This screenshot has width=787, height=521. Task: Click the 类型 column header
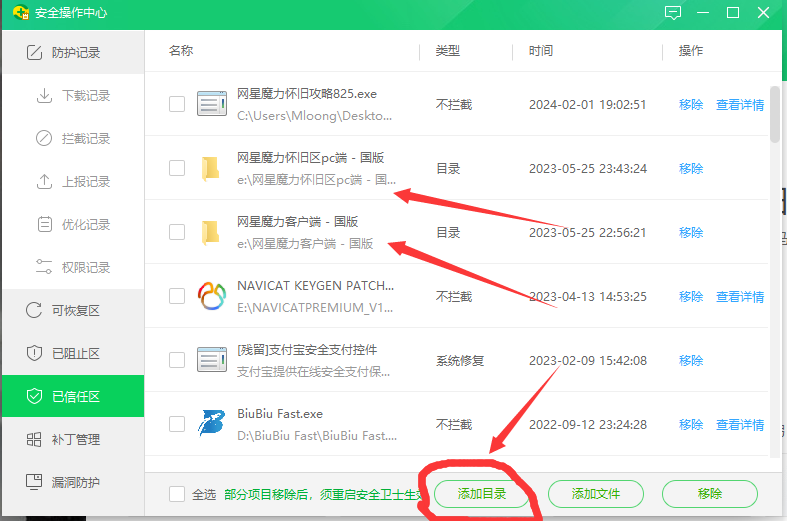pos(448,51)
